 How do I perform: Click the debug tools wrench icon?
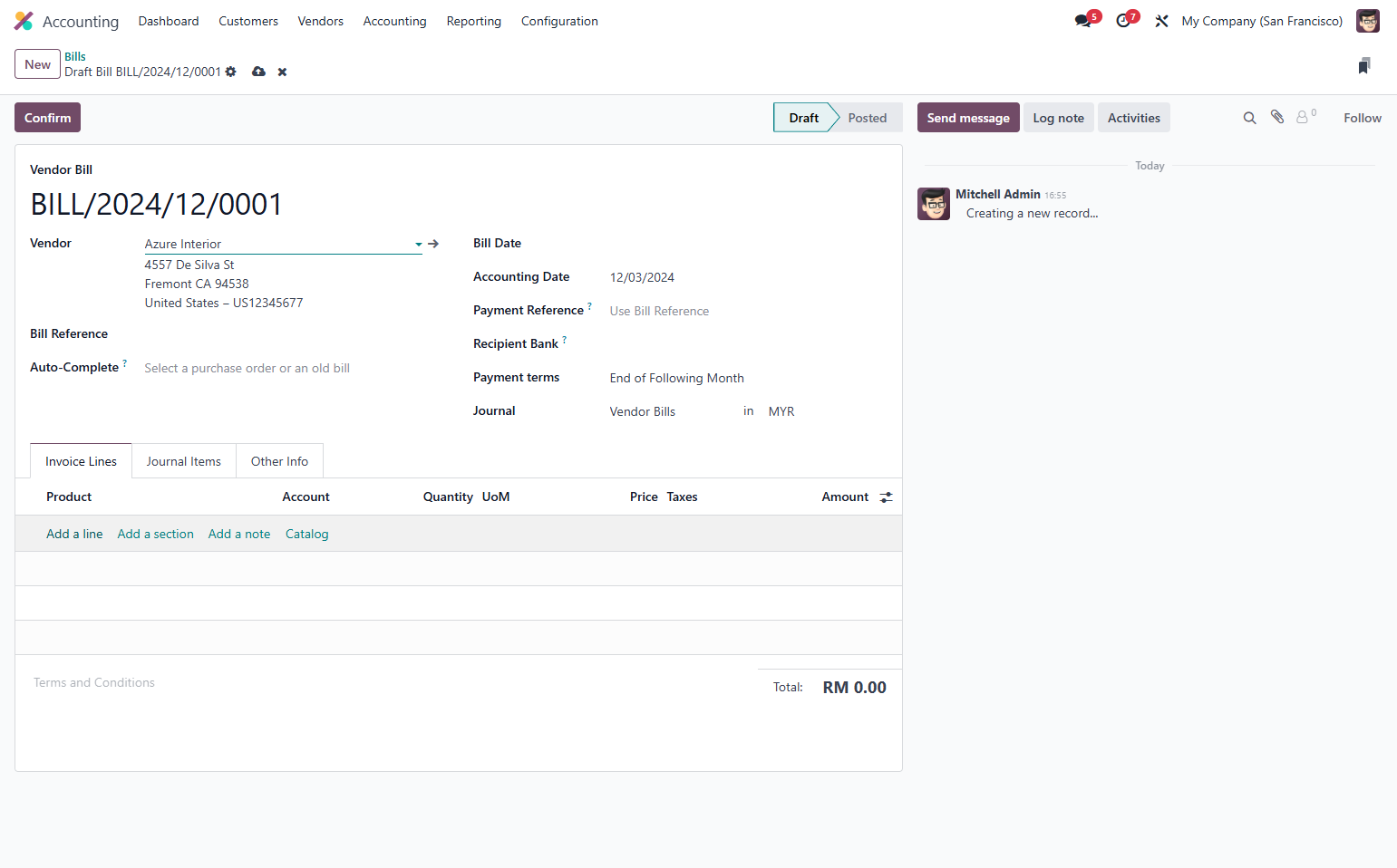coord(1161,21)
